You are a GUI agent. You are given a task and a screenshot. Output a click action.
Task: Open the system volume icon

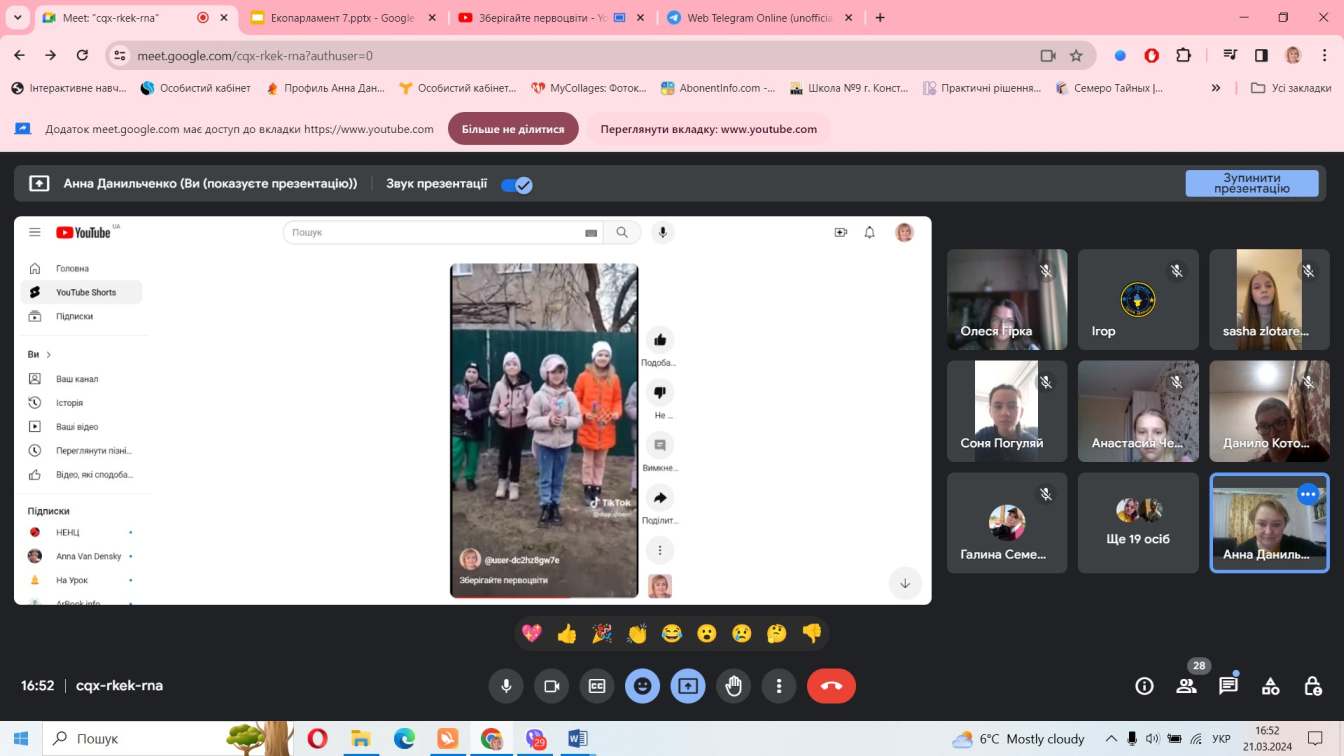1151,739
